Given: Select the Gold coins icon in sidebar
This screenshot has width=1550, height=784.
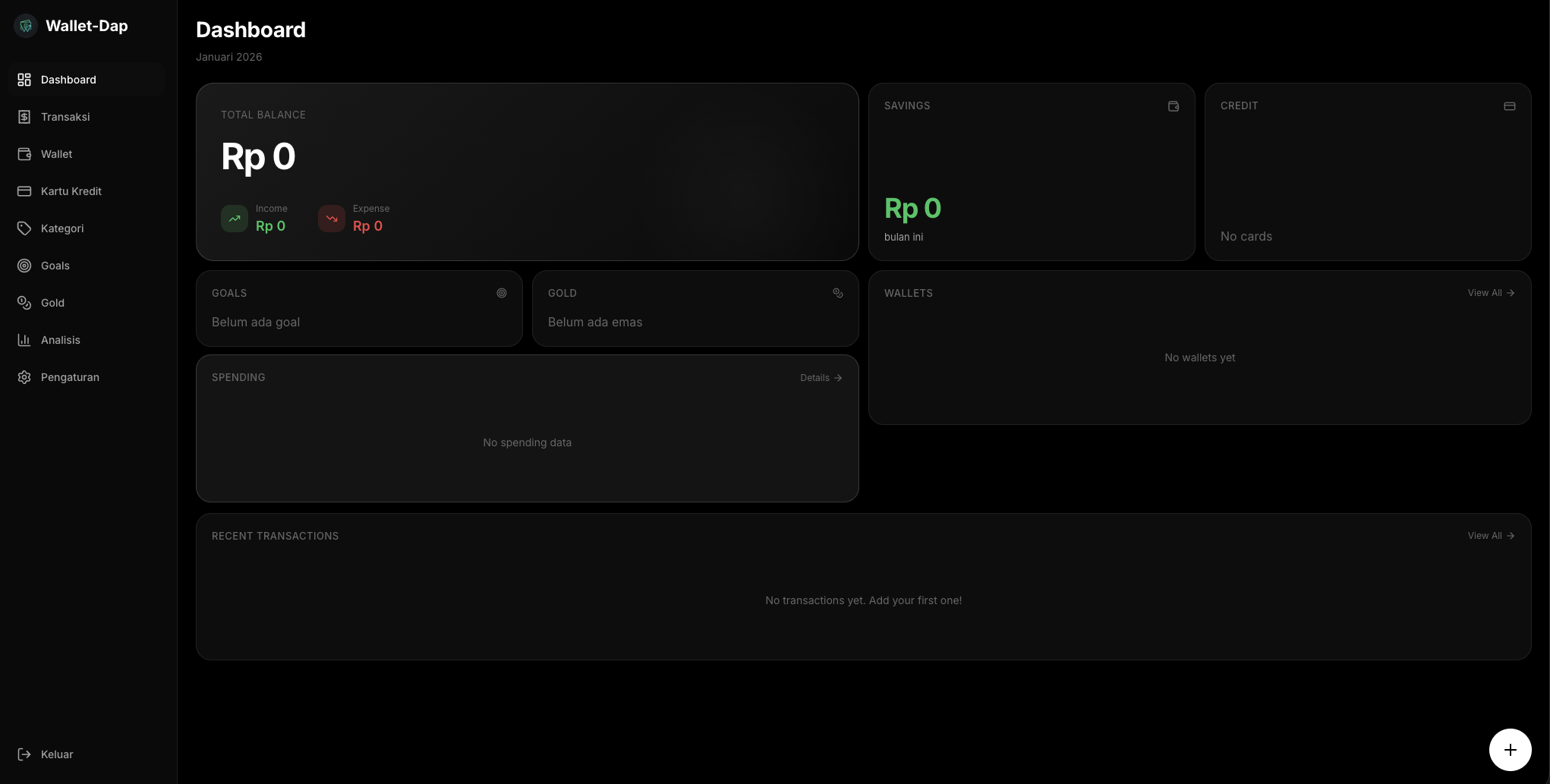Looking at the screenshot, I should 24,302.
